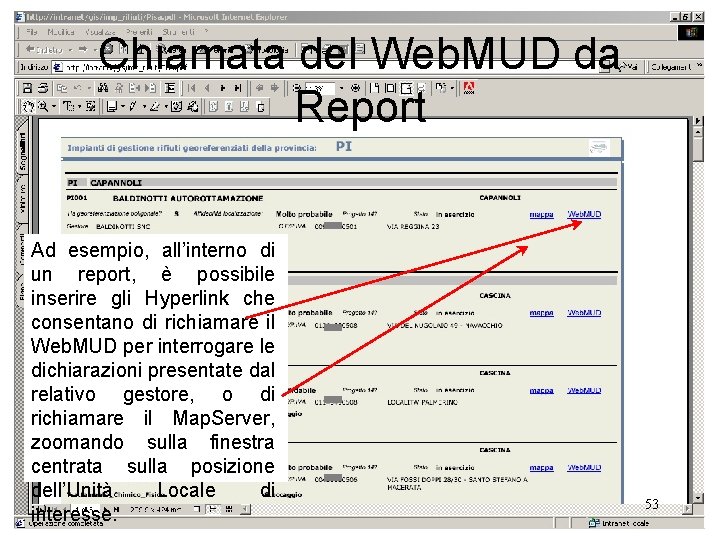Image resolution: width=720 pixels, height=540 pixels.
Task: Click the Indirizzo address bar field
Action: pyautogui.click(x=331, y=67)
